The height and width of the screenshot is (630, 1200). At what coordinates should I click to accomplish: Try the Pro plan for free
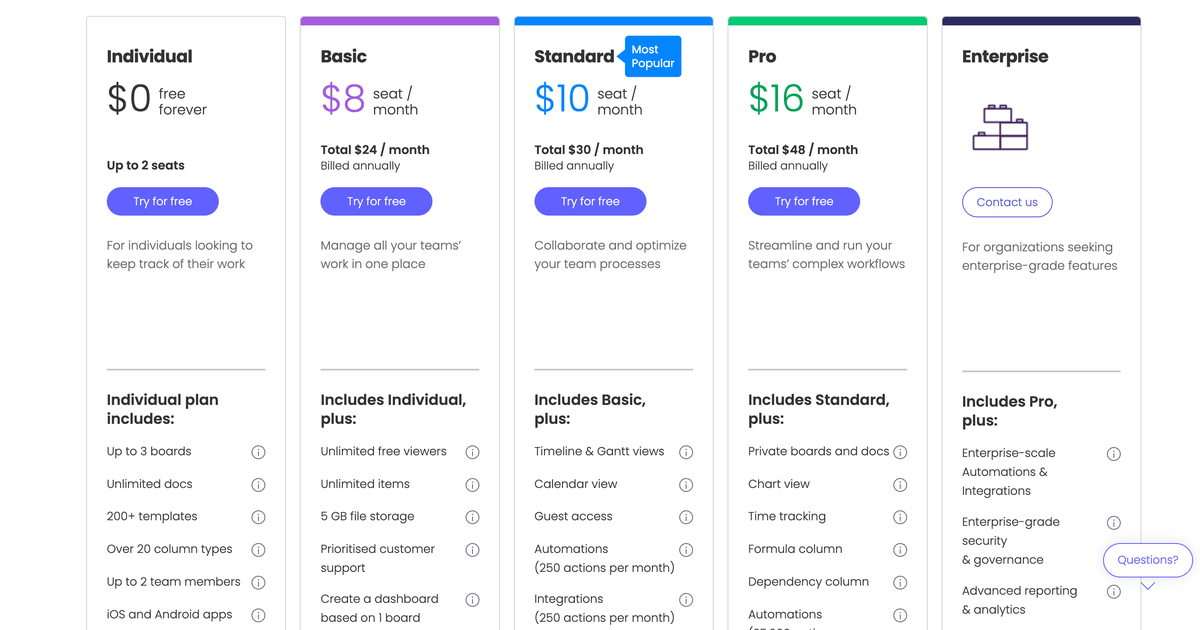coord(804,202)
